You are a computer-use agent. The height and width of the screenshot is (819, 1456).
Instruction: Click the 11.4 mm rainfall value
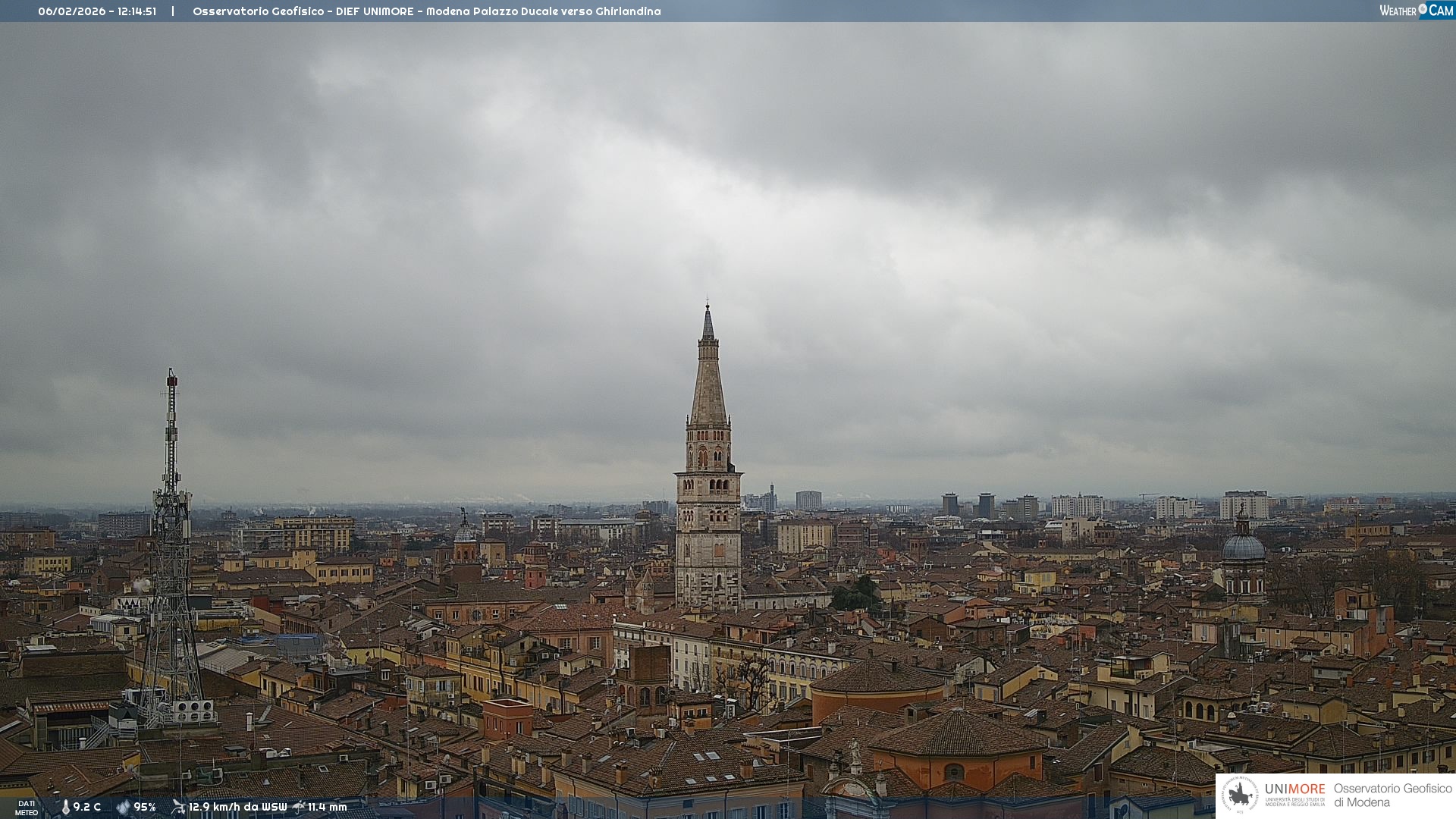tap(327, 808)
